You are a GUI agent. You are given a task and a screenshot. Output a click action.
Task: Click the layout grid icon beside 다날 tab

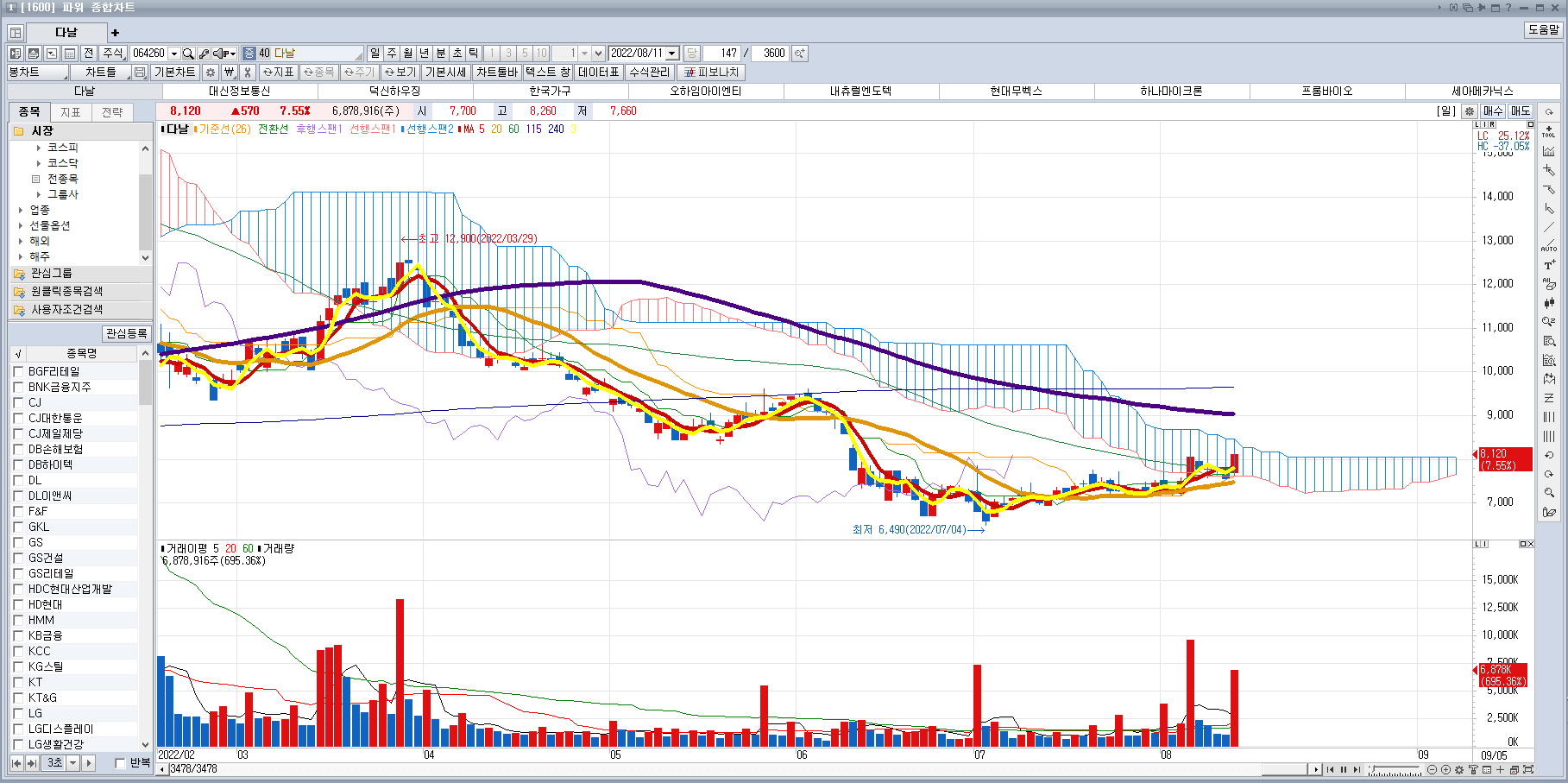tap(16, 33)
